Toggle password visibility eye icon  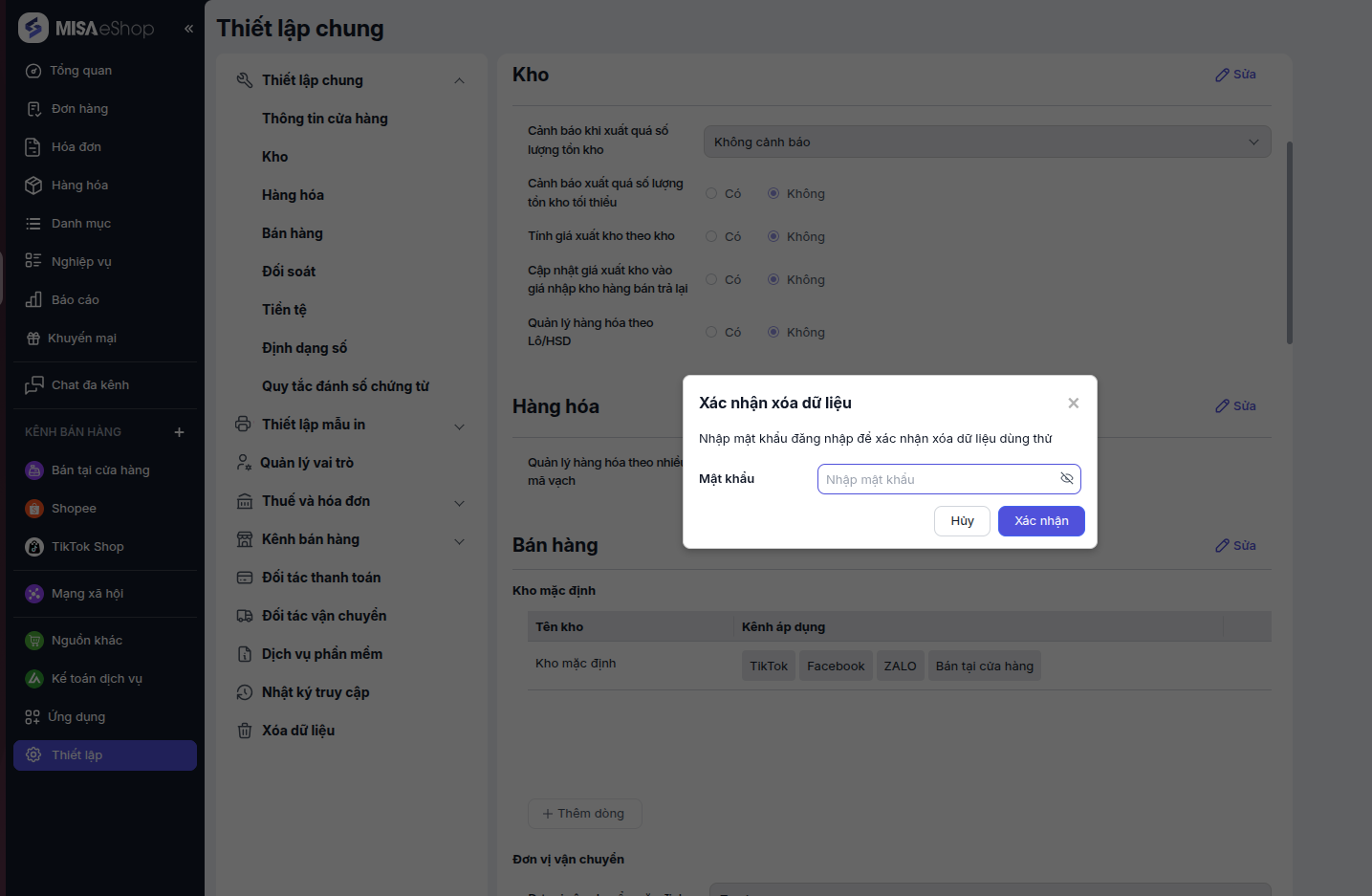click(1067, 479)
